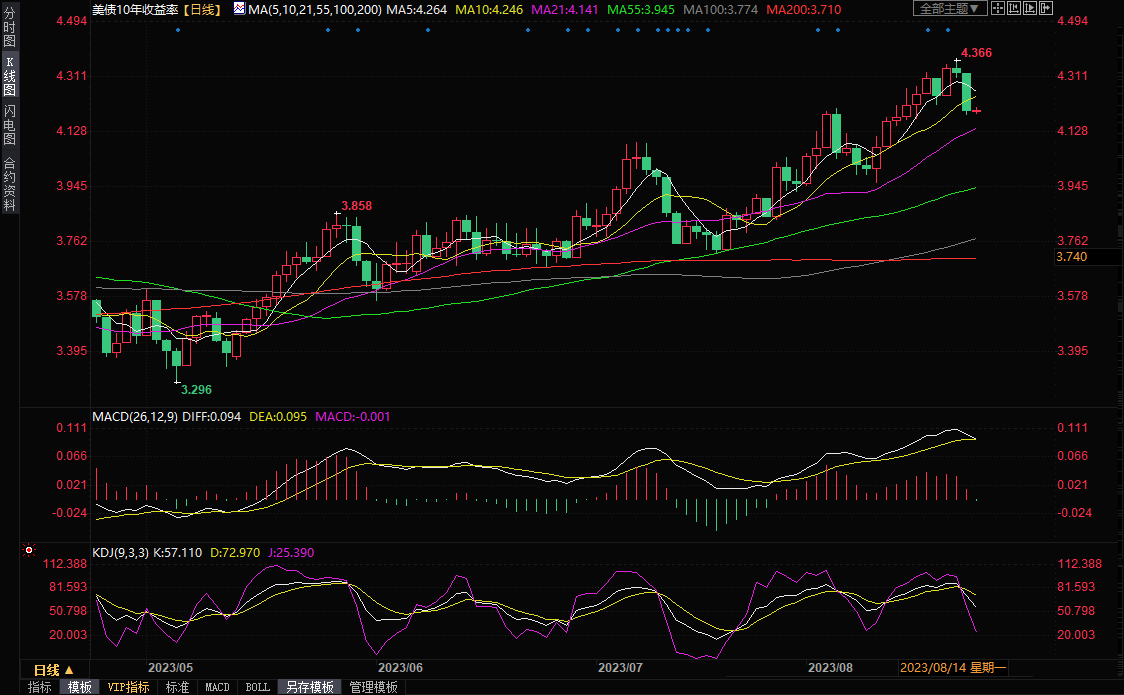Apply the BOLL template
The height and width of the screenshot is (695, 1124).
(x=257, y=687)
